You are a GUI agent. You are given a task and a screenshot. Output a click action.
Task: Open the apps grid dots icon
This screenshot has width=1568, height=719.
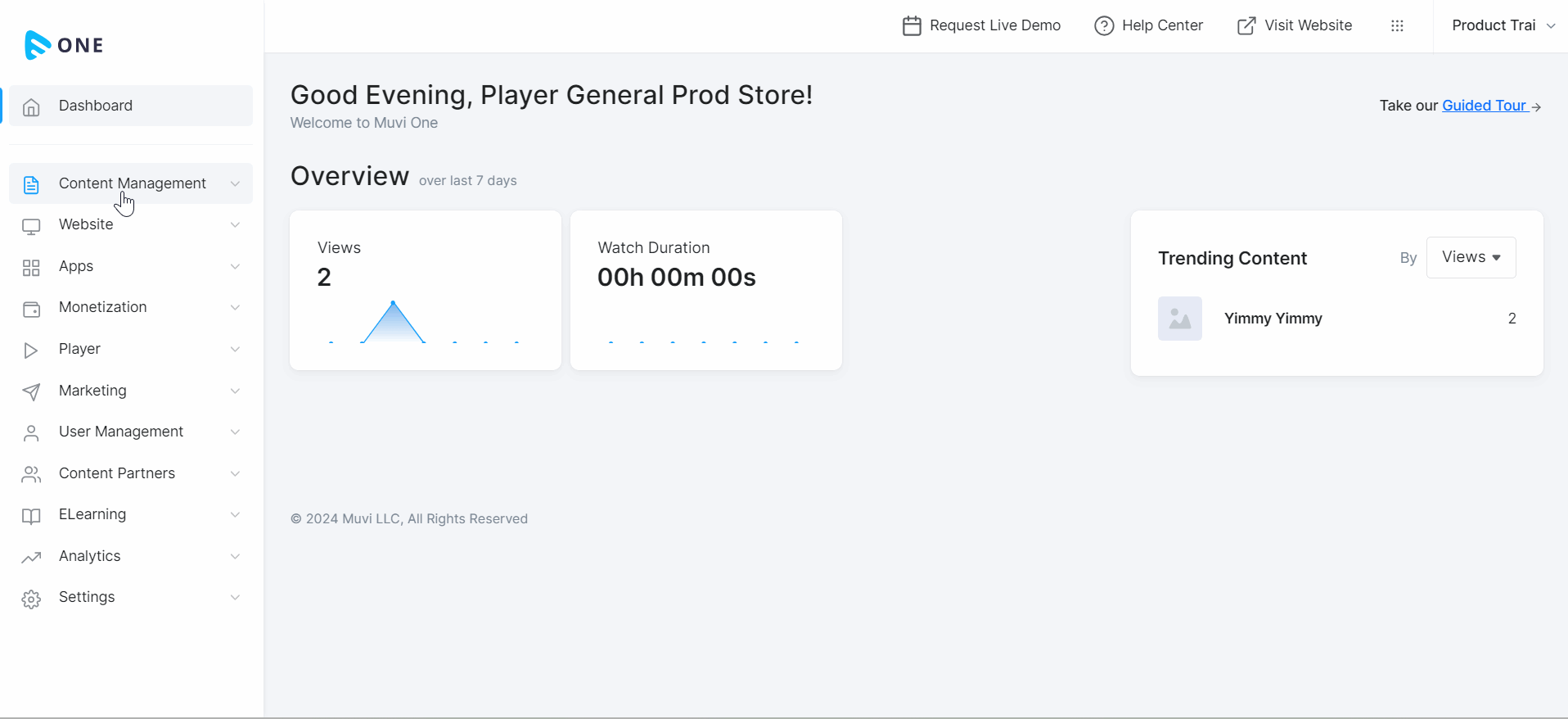[x=1397, y=26]
